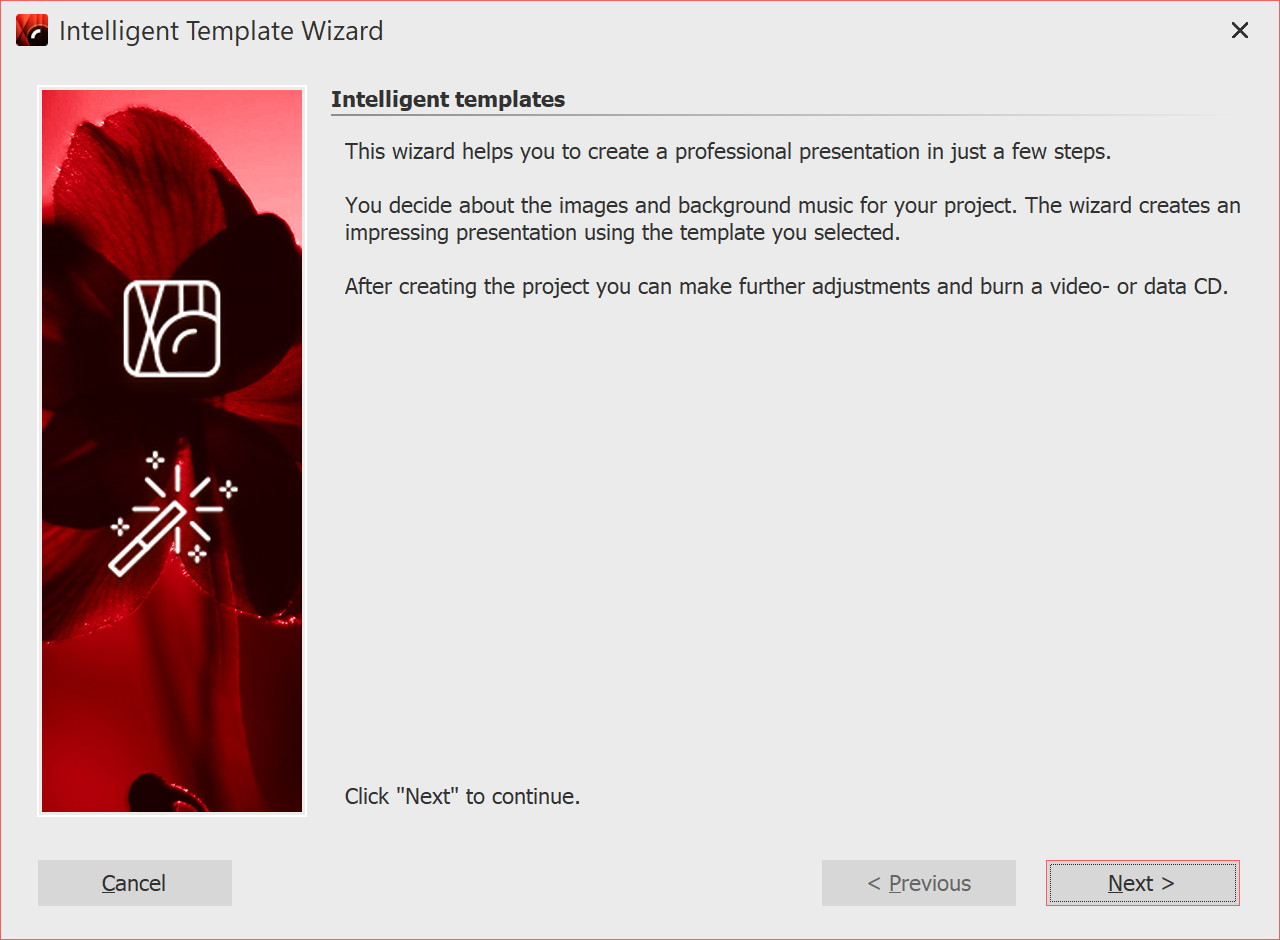Close the Intelligent Template Wizard window
1280x940 pixels.
click(1240, 31)
